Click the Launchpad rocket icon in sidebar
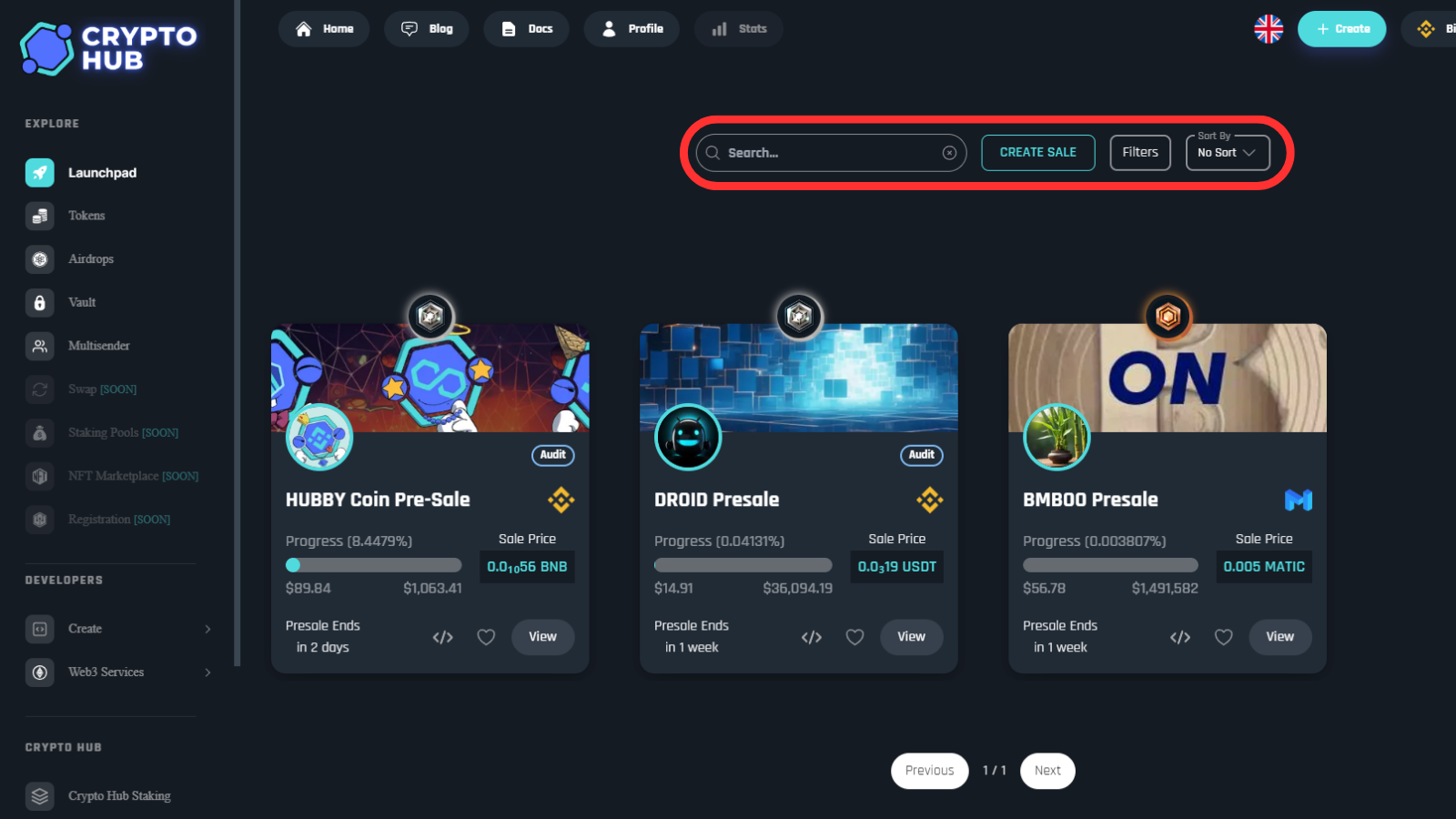 click(x=39, y=172)
